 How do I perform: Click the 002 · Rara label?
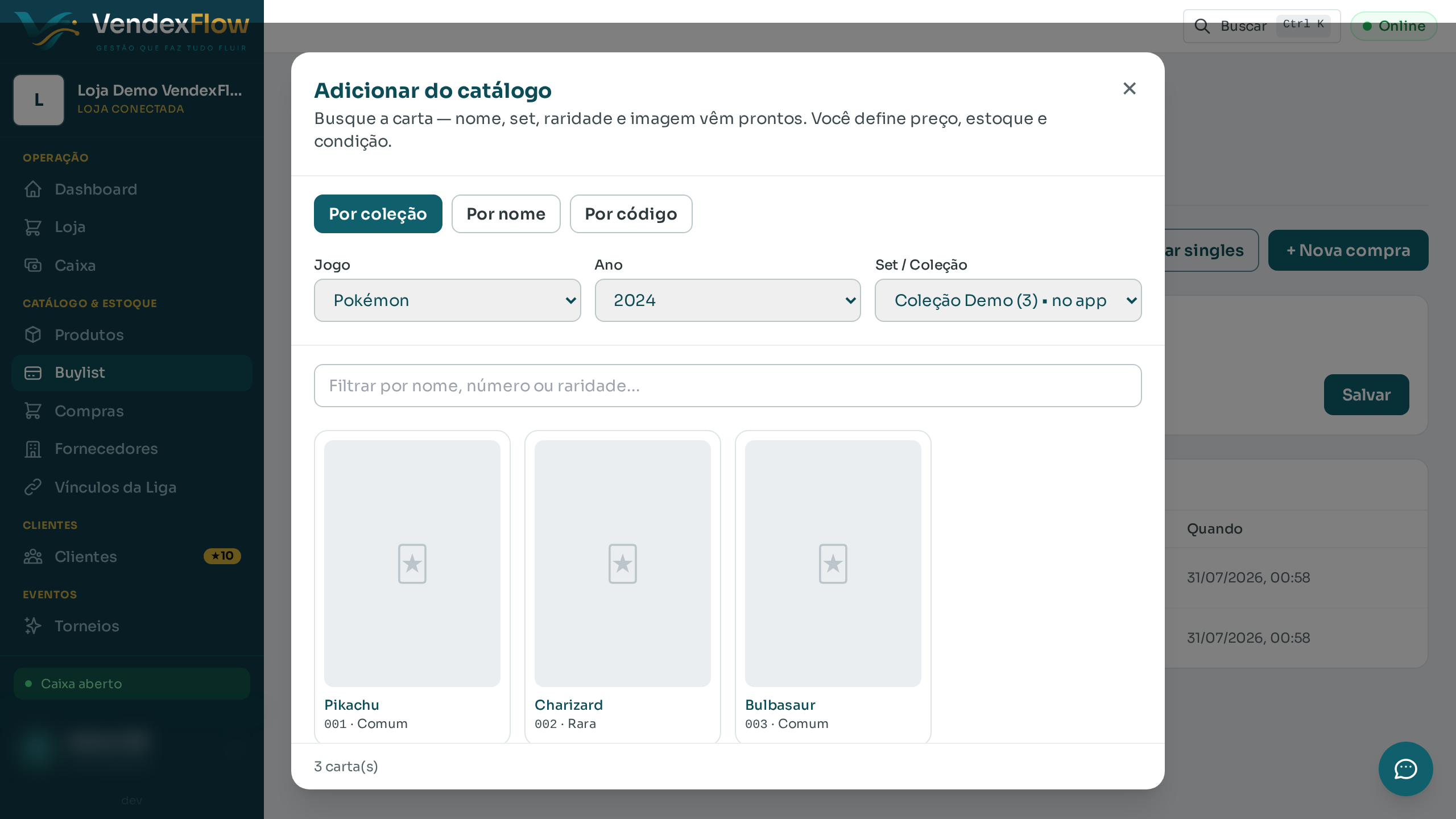click(565, 724)
